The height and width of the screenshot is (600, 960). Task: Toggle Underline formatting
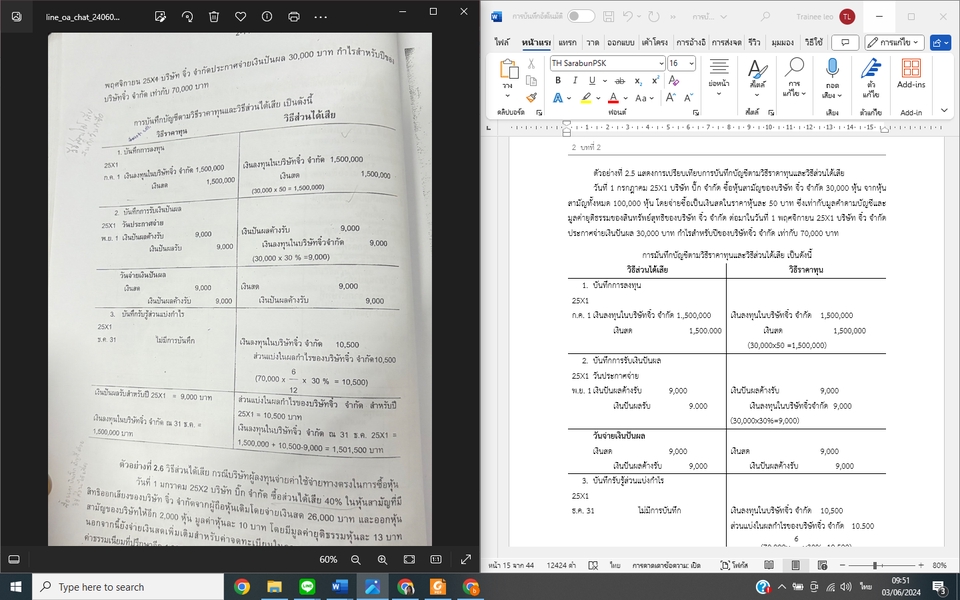591,80
